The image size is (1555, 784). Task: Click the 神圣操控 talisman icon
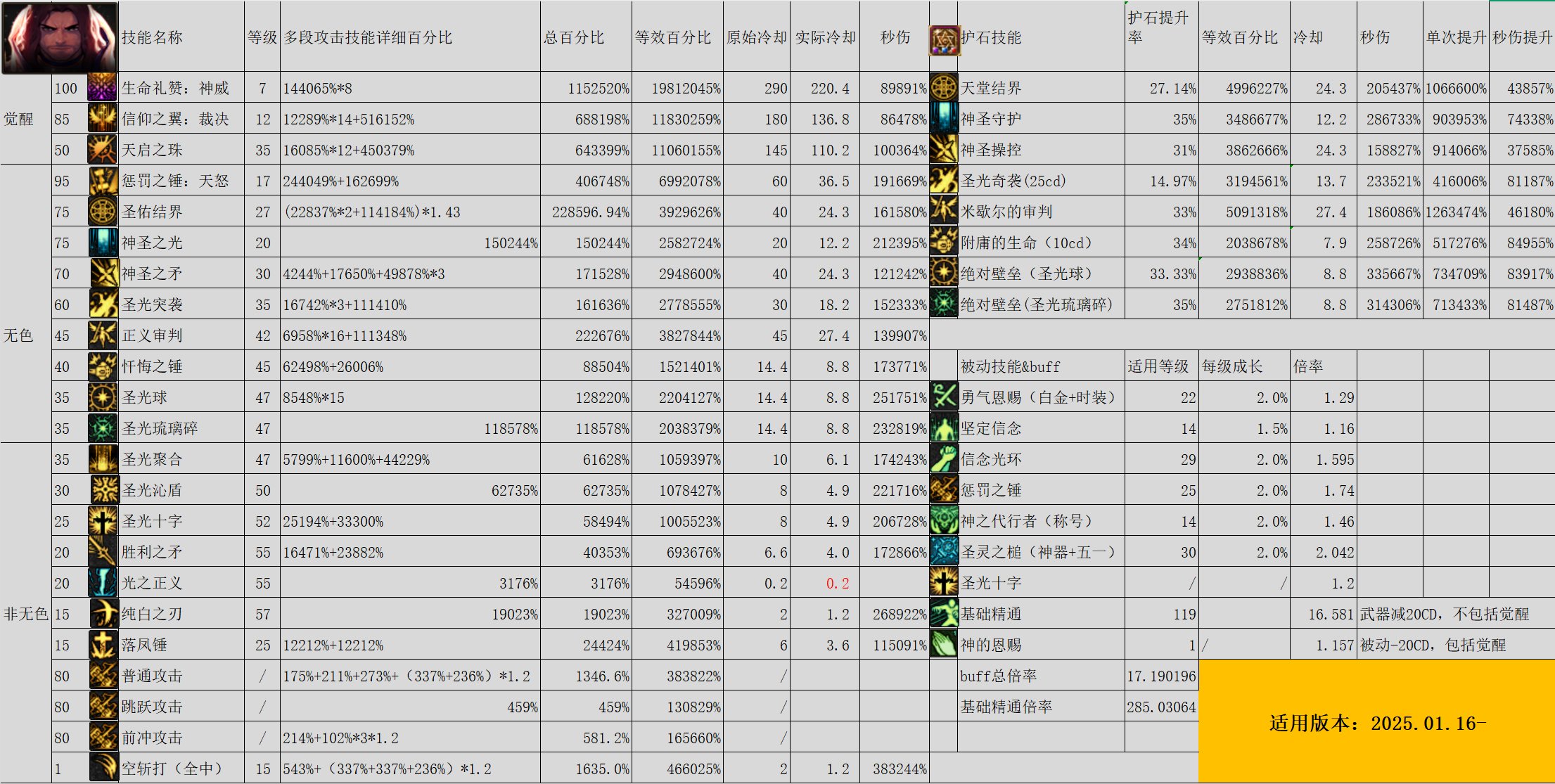pos(944,150)
